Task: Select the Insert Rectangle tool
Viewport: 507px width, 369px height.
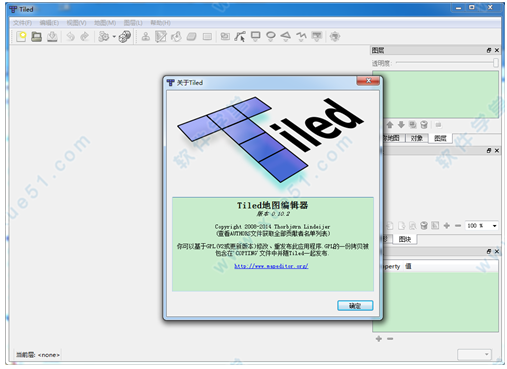Action: [x=256, y=36]
